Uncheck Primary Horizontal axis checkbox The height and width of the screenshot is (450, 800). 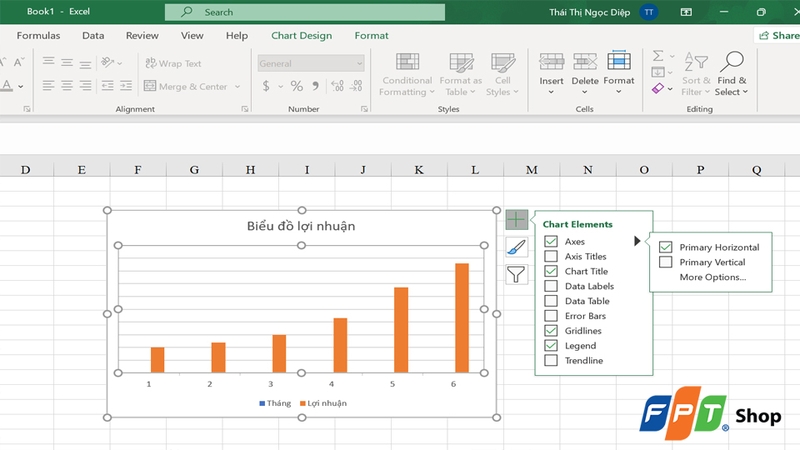click(665, 247)
